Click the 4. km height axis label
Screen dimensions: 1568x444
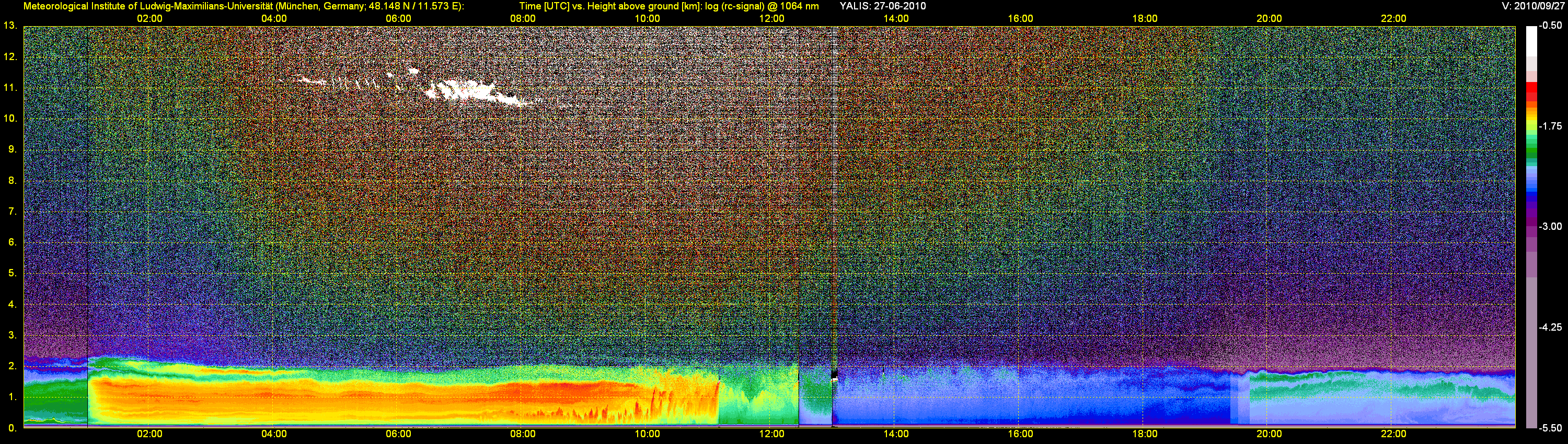pos(12,304)
